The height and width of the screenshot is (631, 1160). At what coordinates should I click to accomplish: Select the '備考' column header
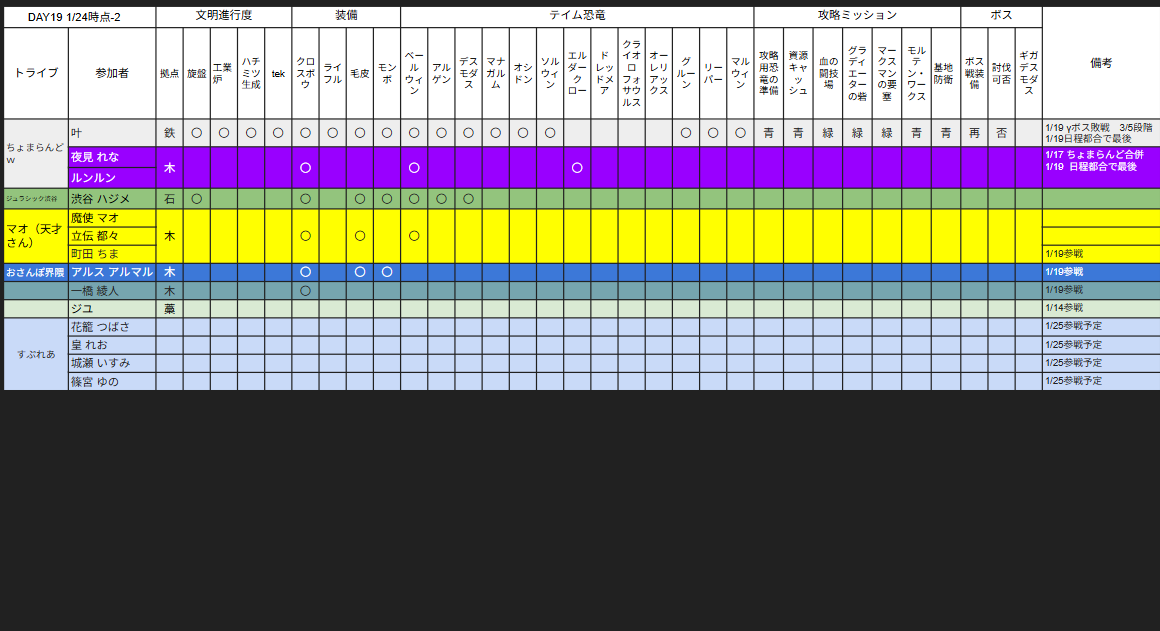[x=1101, y=64]
